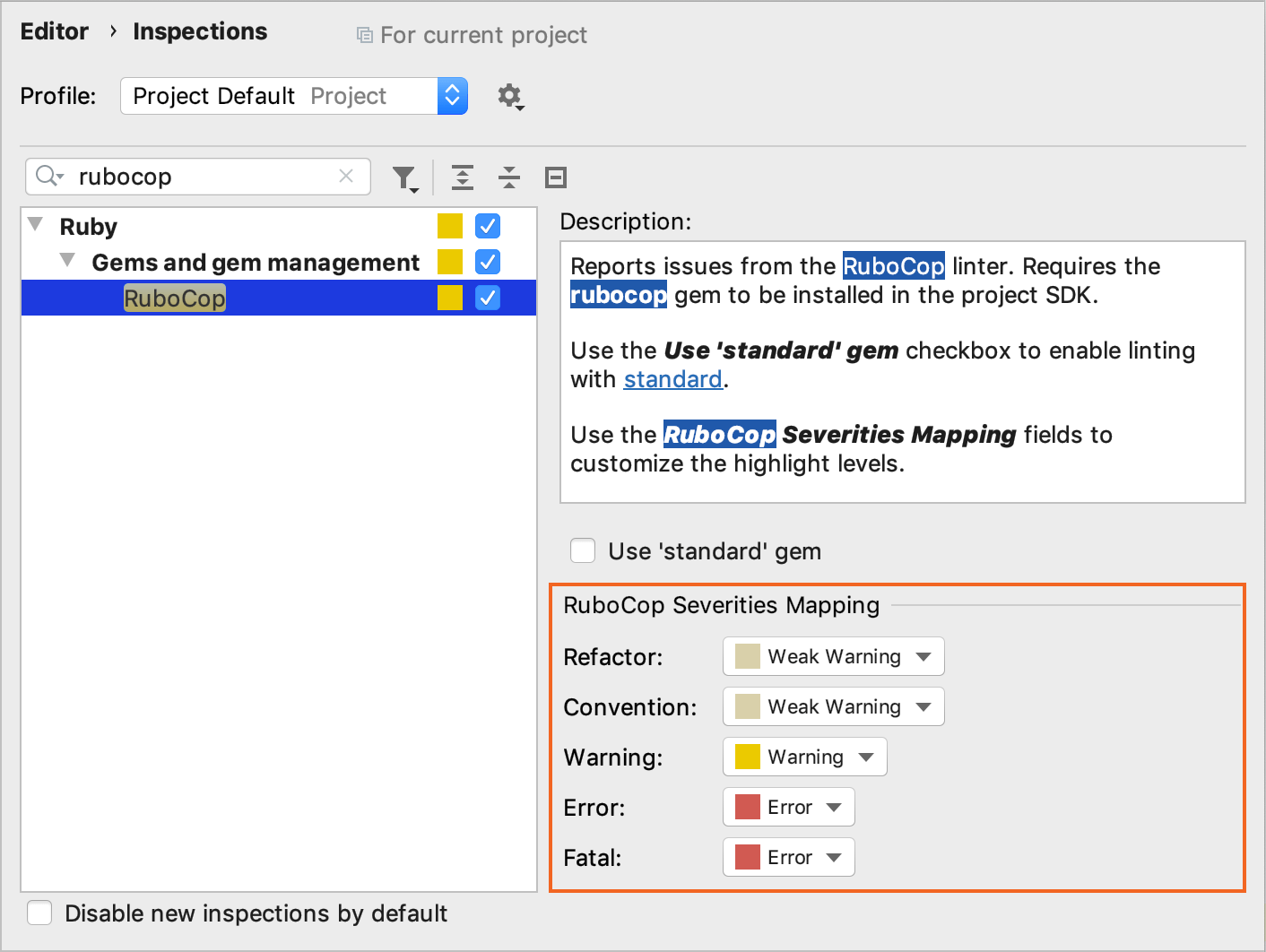This screenshot has height=952, width=1266.
Task: Collapse all inspections with the Collapse All icon
Action: (508, 177)
